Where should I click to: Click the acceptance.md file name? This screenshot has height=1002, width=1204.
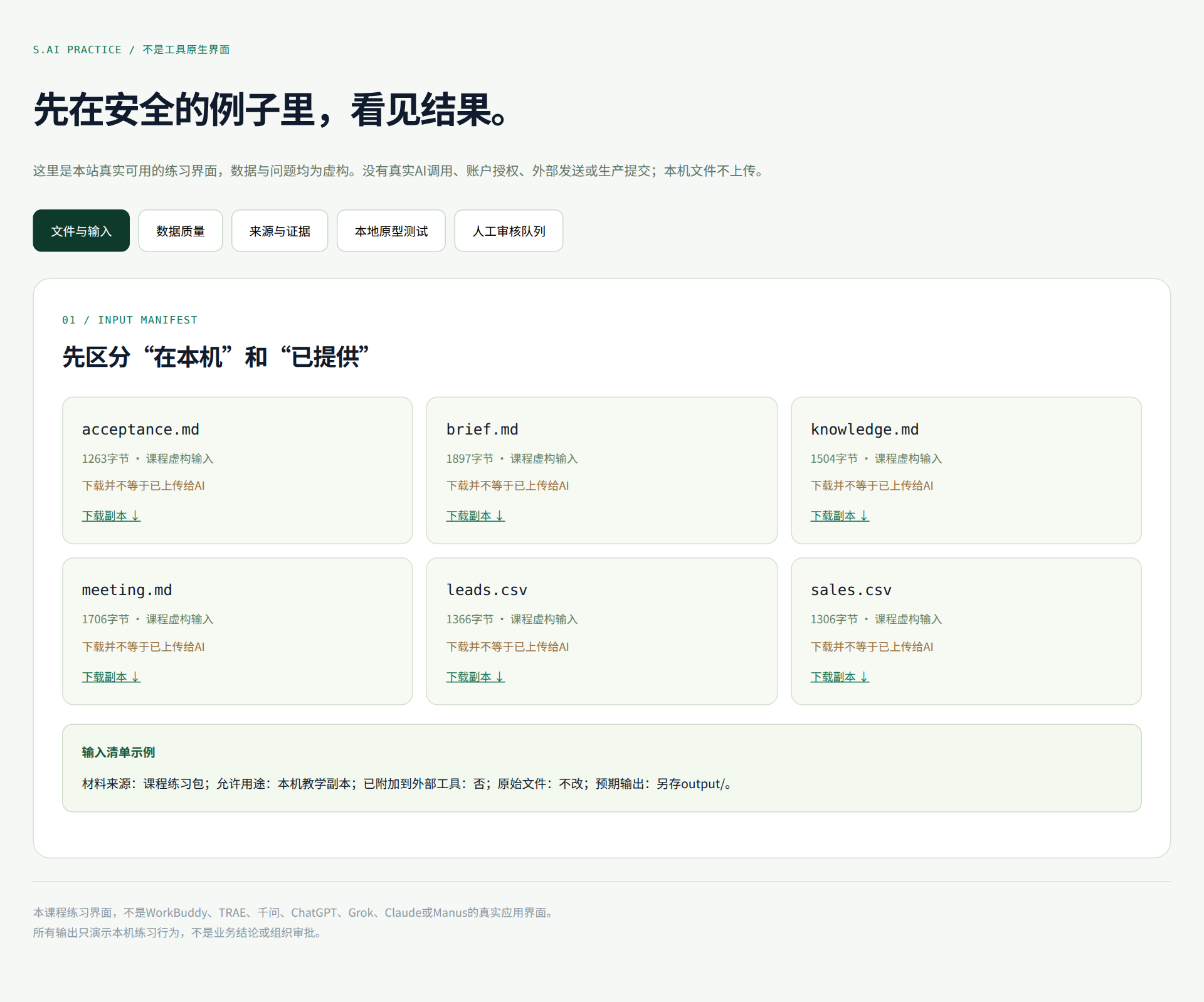click(140, 430)
